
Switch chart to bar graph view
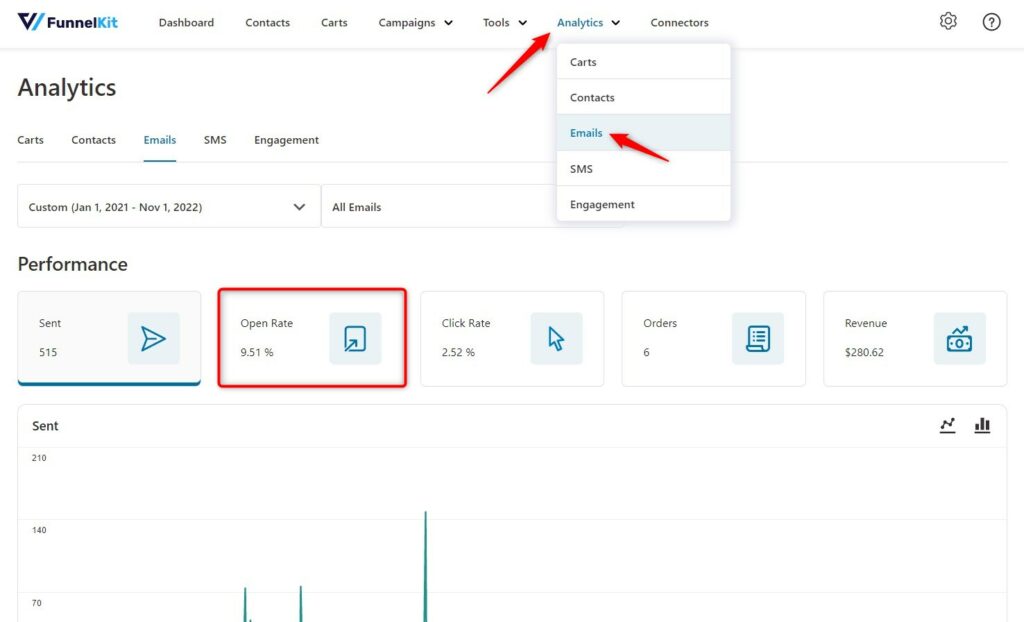(982, 425)
